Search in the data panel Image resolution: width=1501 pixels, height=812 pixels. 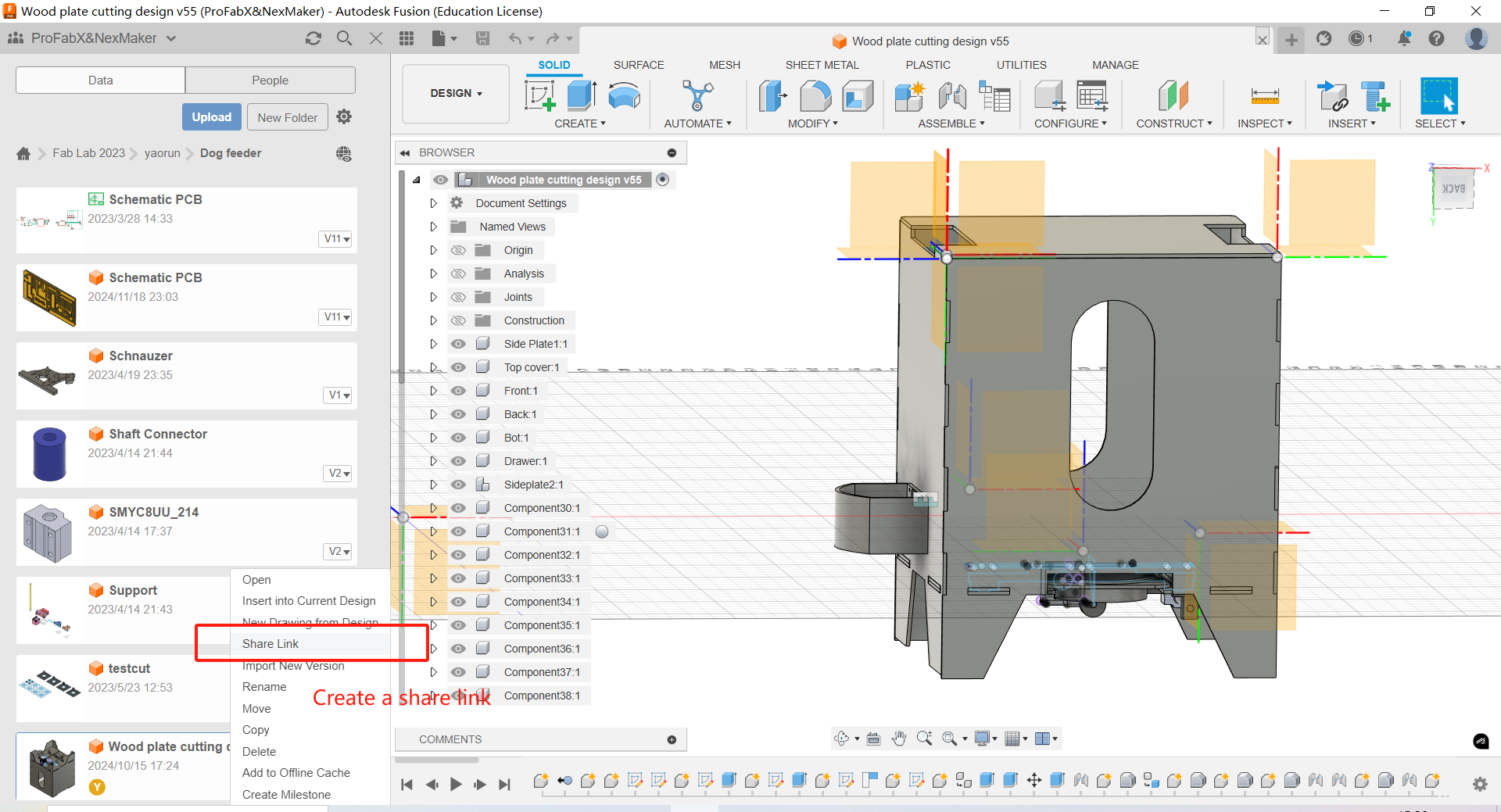344,38
